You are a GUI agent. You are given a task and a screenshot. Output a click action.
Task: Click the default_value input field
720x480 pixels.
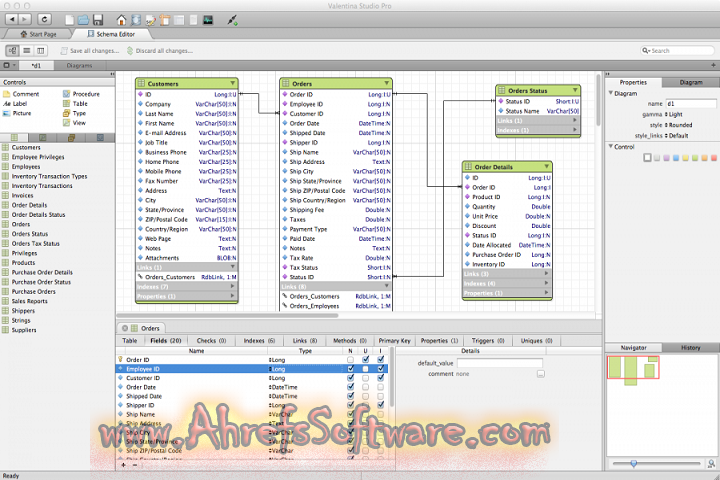point(500,363)
